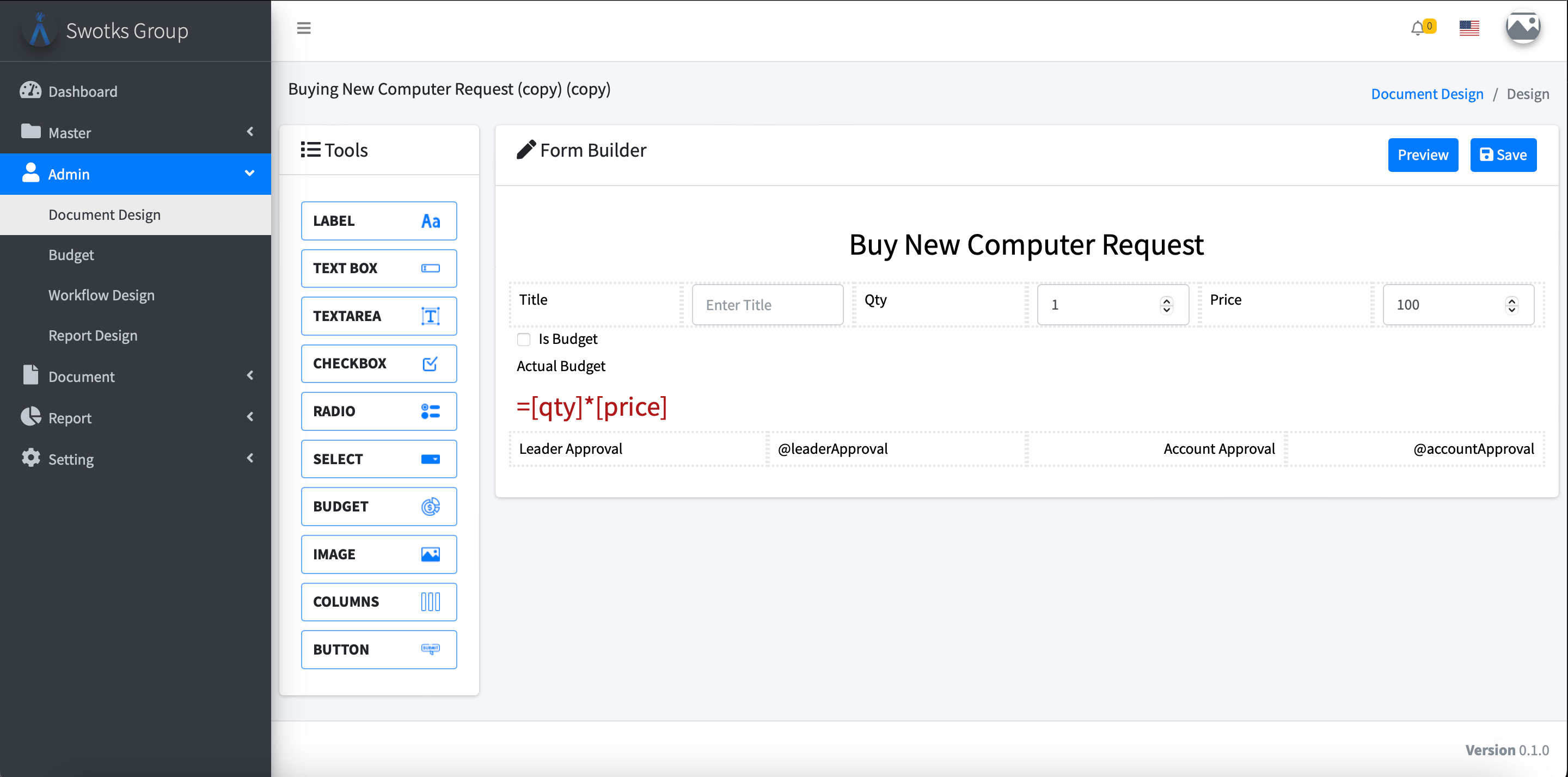This screenshot has height=777, width=1568.
Task: Select the IMAGE tool
Action: pos(378,554)
